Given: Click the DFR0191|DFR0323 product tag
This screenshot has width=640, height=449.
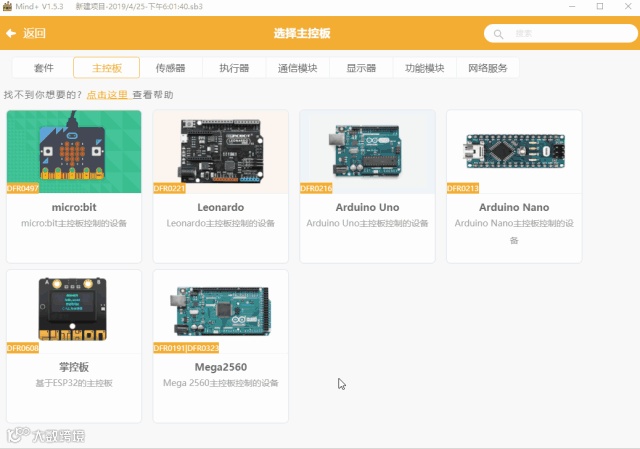Looking at the screenshot, I should pos(186,348).
